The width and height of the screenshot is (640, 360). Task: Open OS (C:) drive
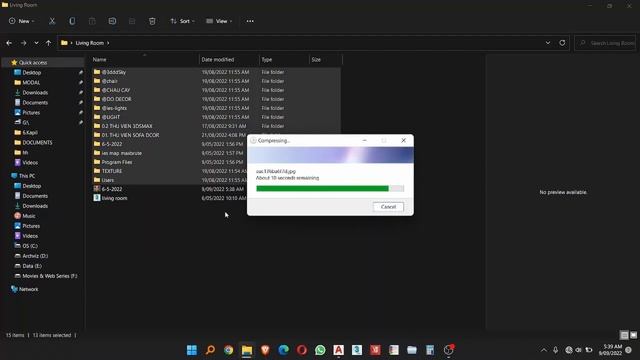(30, 246)
